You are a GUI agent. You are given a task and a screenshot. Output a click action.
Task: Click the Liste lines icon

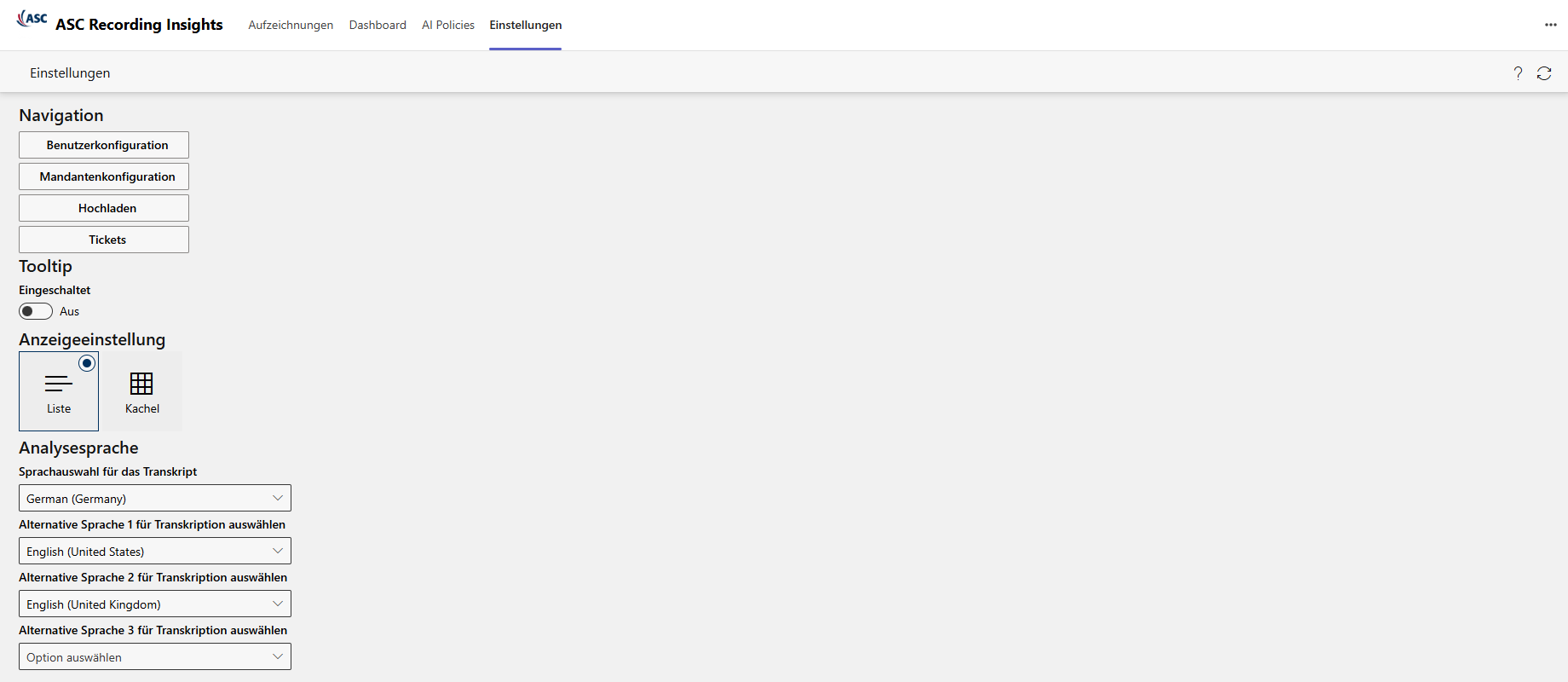[59, 384]
